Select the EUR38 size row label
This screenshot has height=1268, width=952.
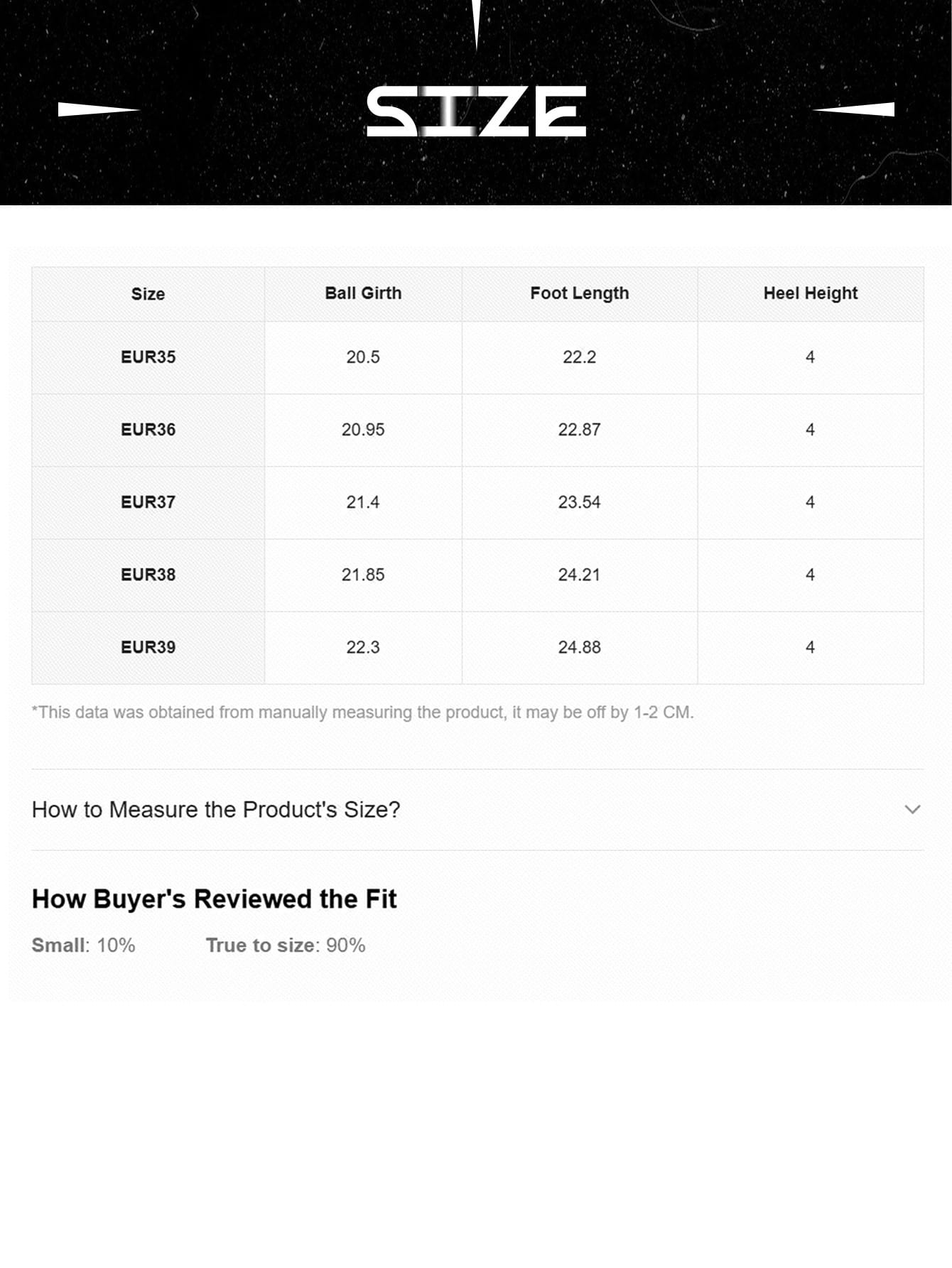coord(148,575)
